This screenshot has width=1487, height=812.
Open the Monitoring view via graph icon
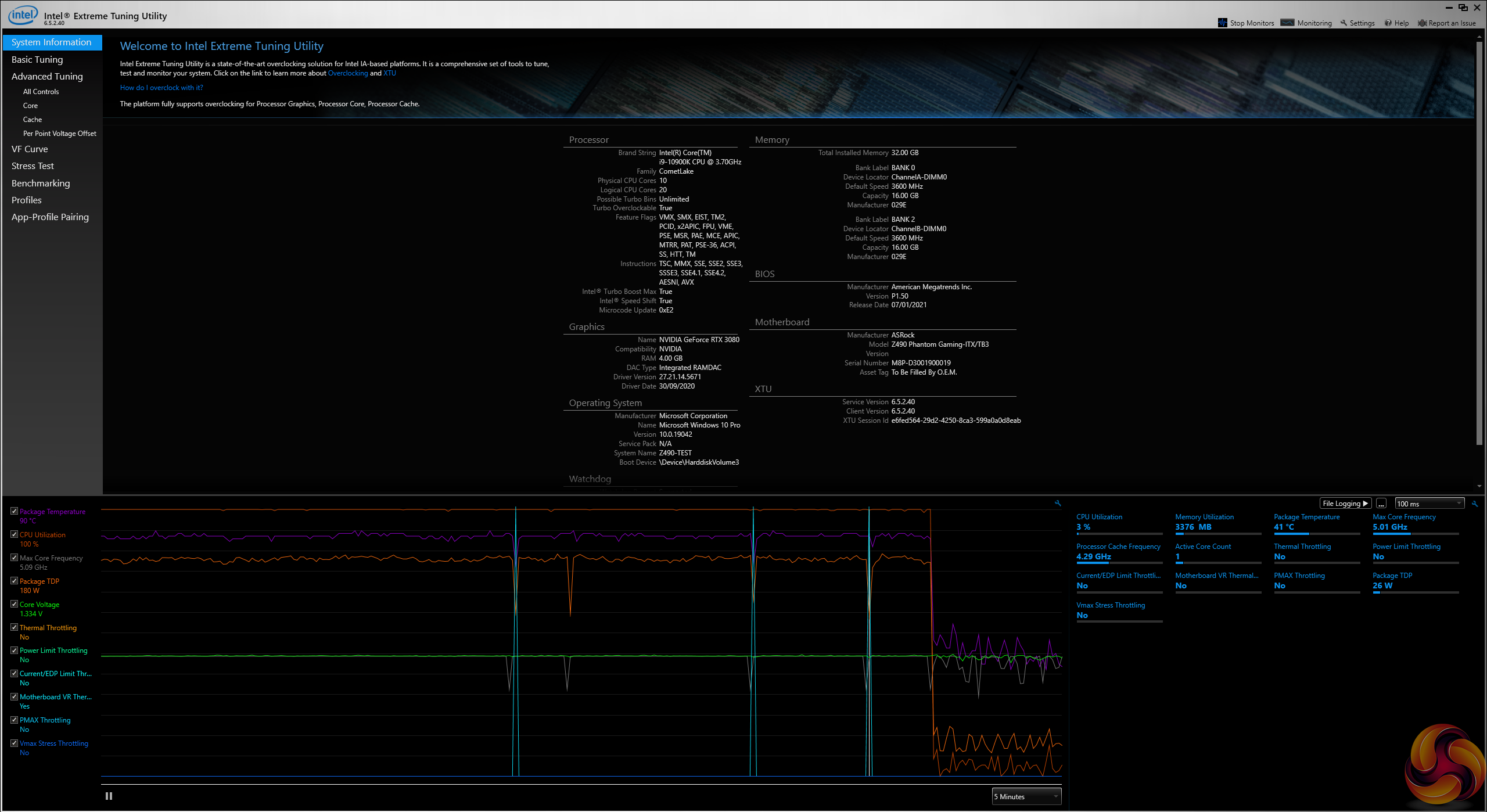[1287, 23]
